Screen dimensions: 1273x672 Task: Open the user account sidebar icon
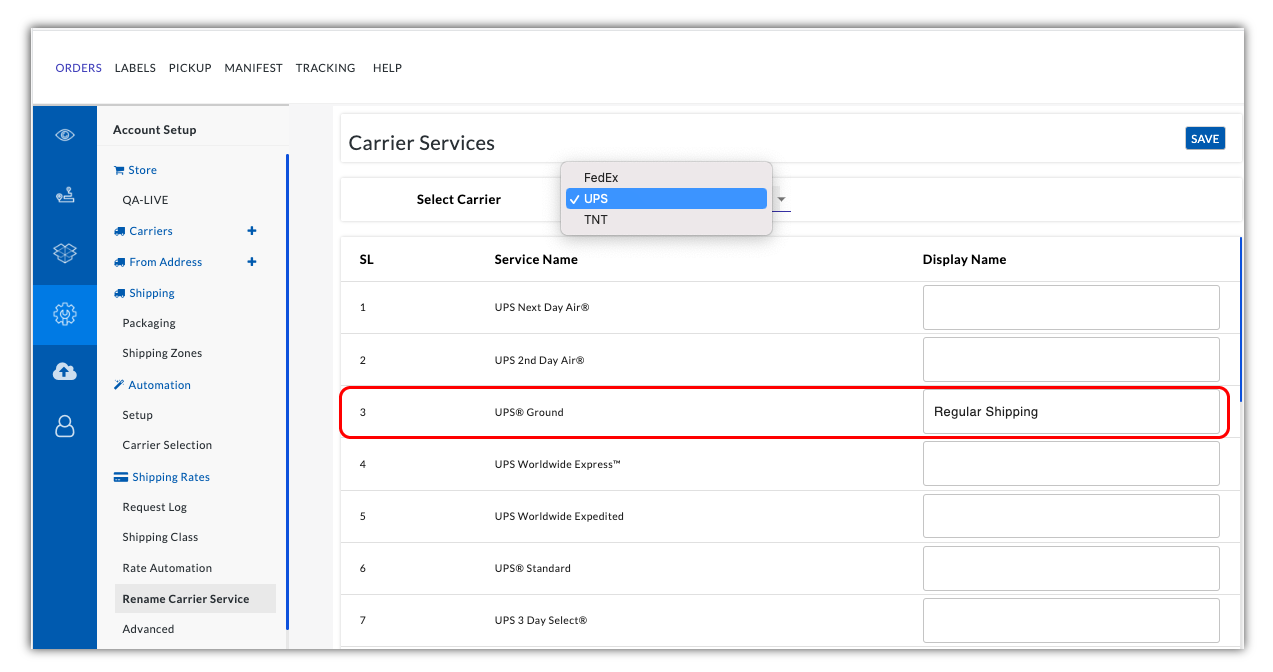(x=65, y=427)
